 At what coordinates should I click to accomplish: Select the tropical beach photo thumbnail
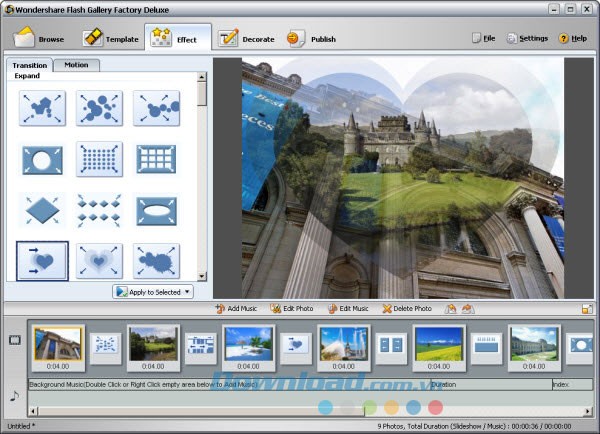pos(248,343)
